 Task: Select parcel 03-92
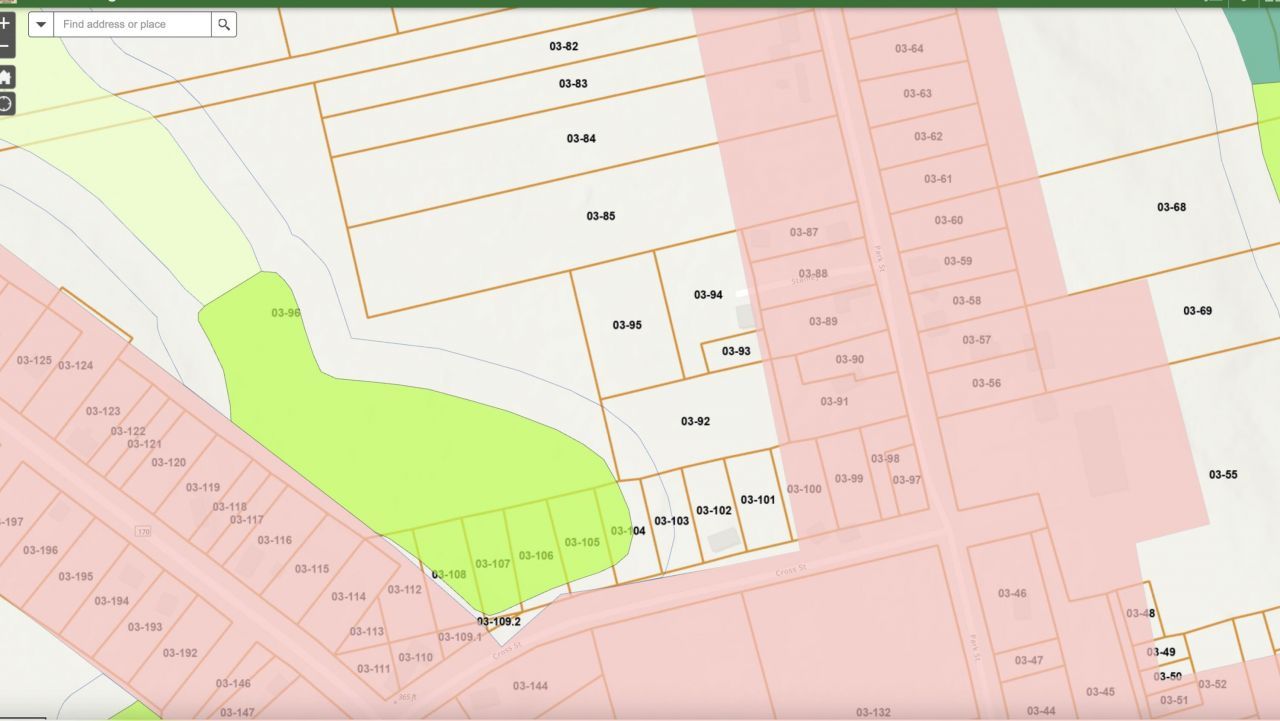[x=695, y=421]
